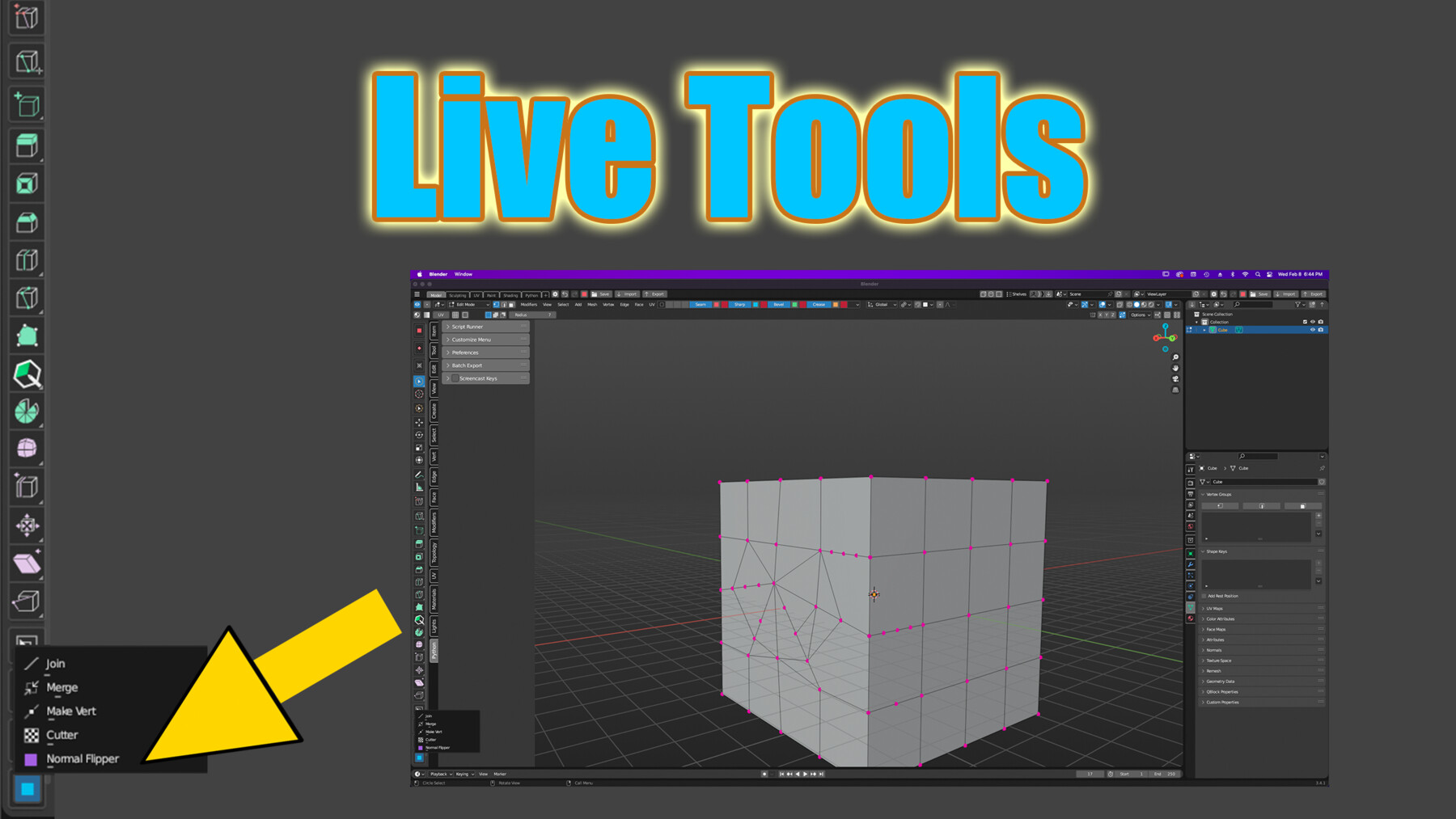Open the Material Properties tab icon
The image size is (1456, 819).
pyautogui.click(x=1191, y=618)
